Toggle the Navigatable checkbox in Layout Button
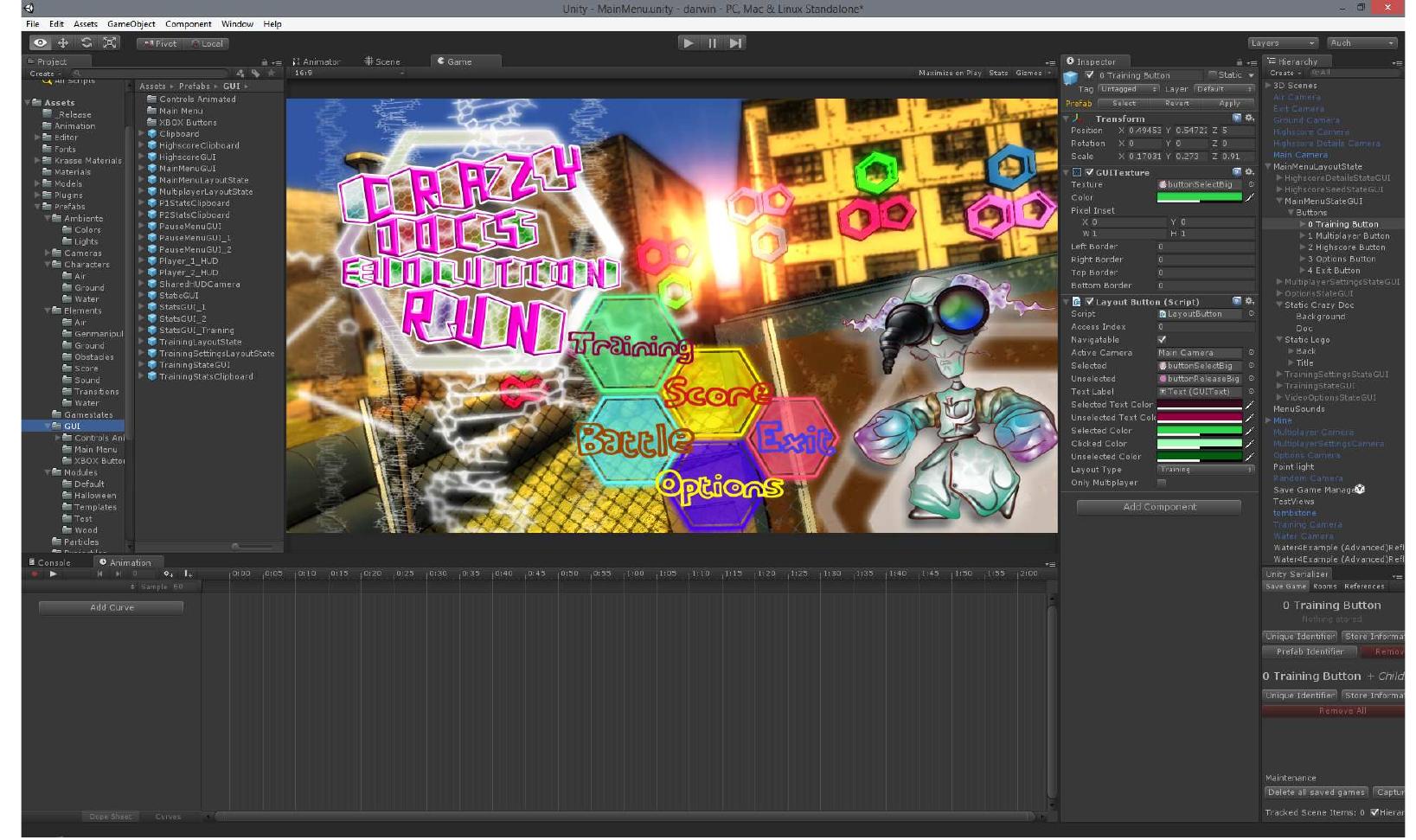Viewport: 1416px width, 840px height. 1163,340
